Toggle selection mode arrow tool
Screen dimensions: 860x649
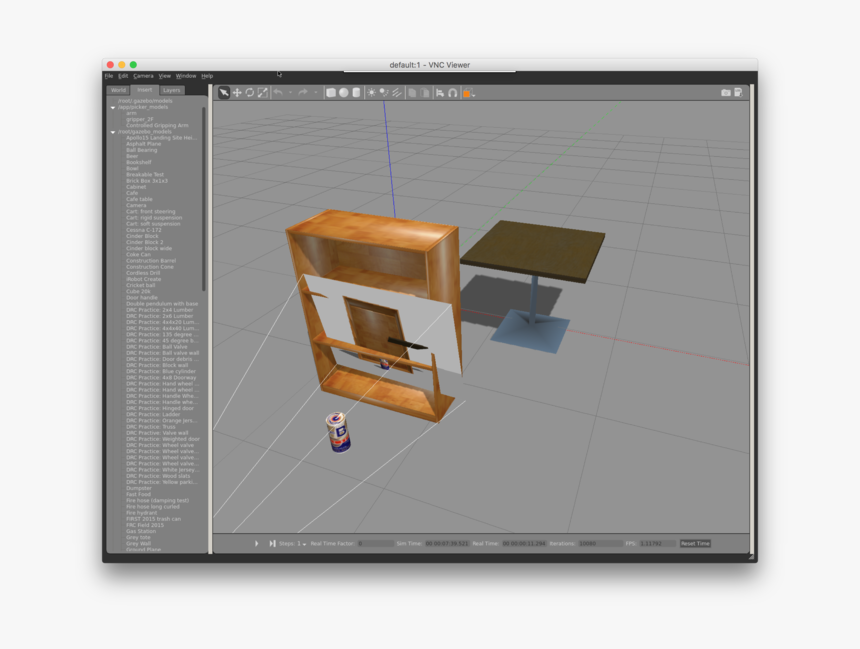coord(224,93)
